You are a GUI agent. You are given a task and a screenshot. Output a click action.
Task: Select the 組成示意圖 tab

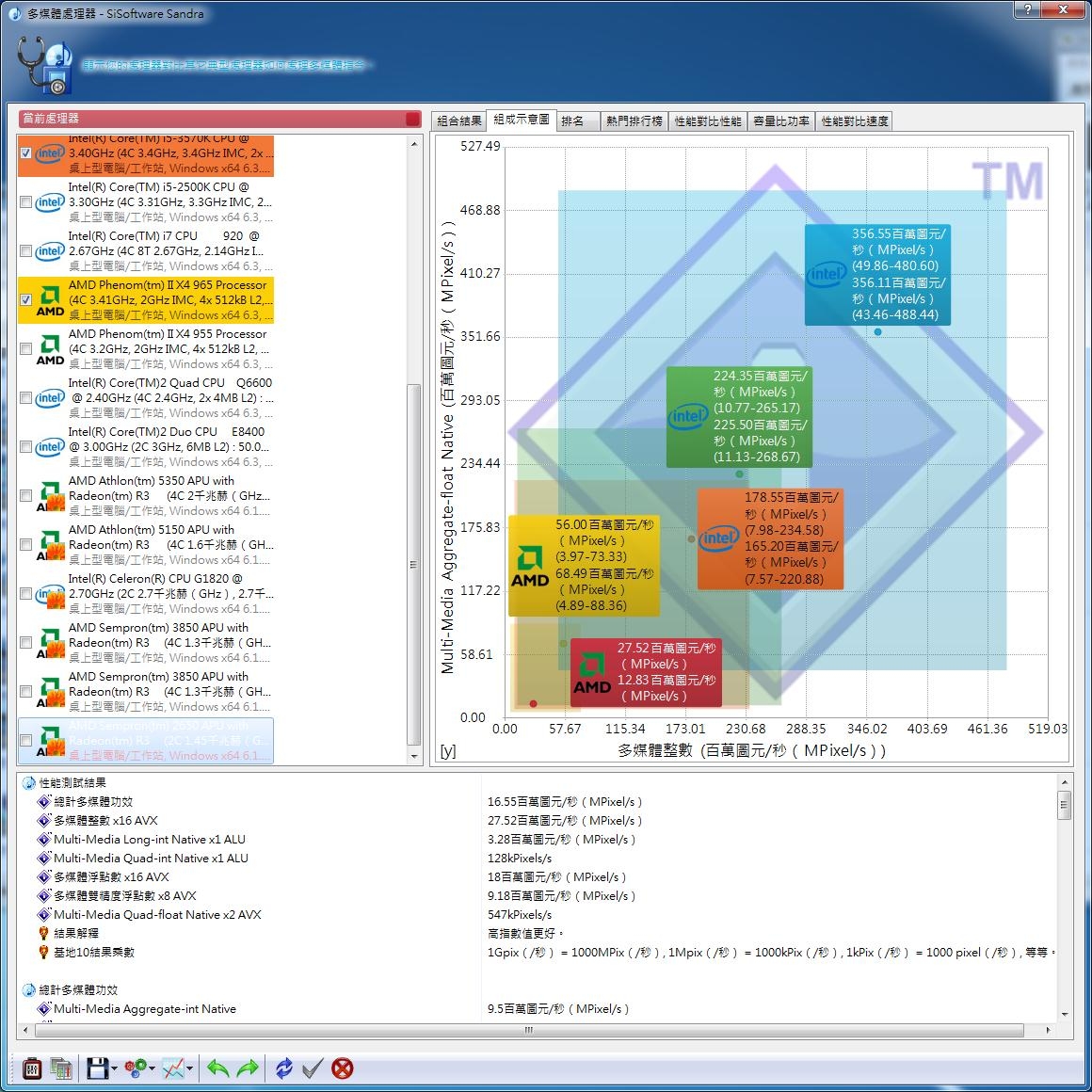(x=521, y=120)
